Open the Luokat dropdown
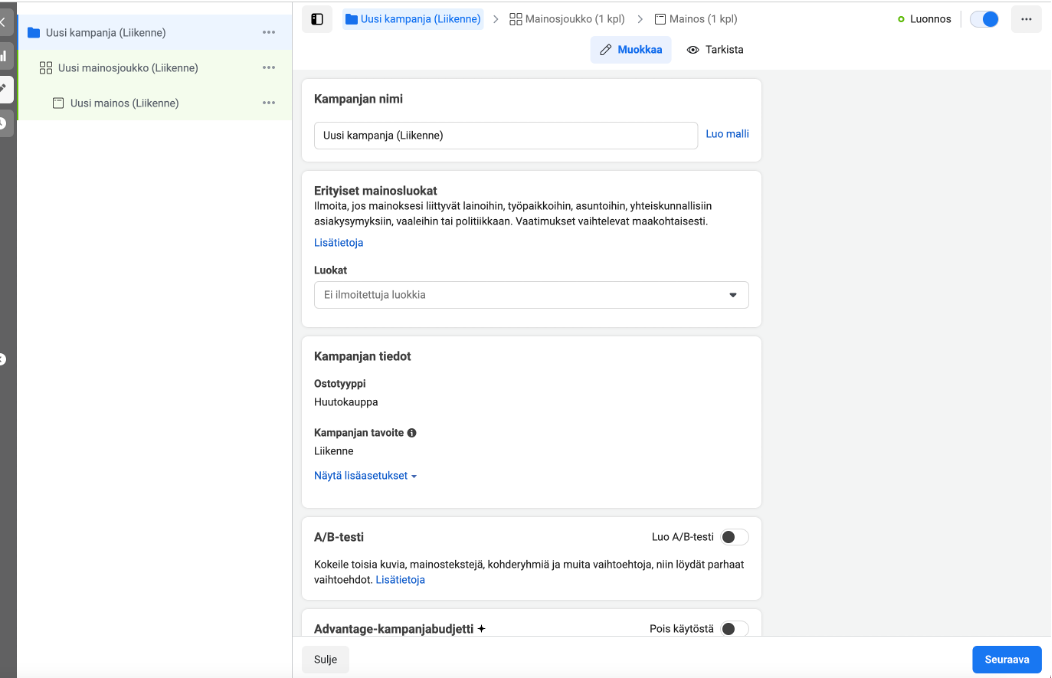This screenshot has width=1052, height=678. pos(531,295)
